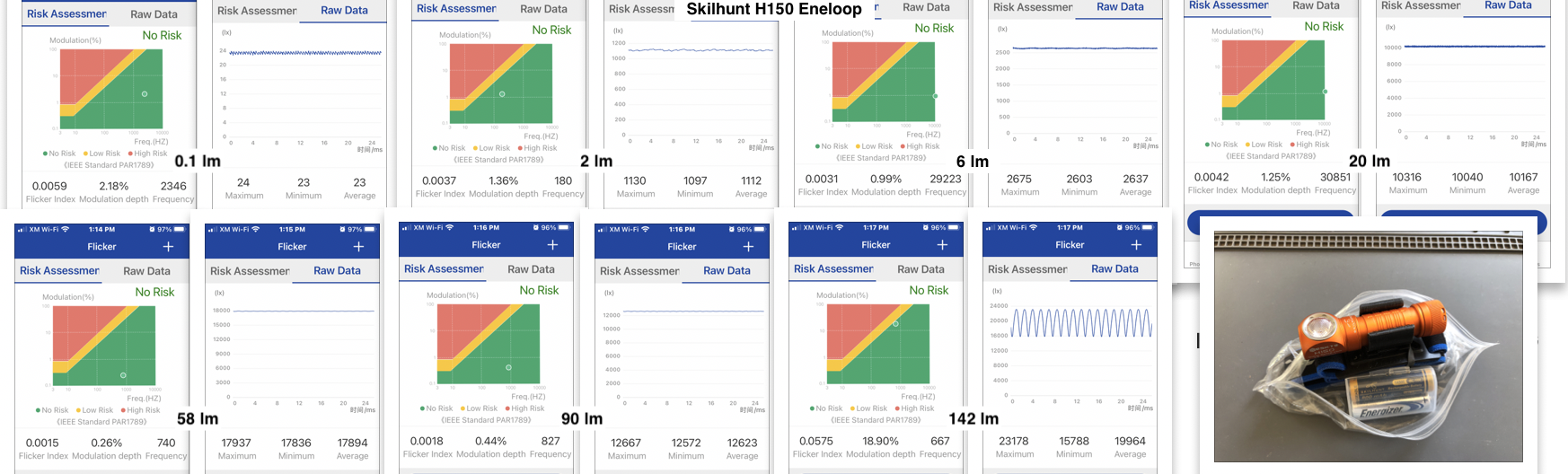The image size is (1568, 474).
Task: Select Raw Data tab in the 1:15 PM Flicker screen
Action: 337,270
